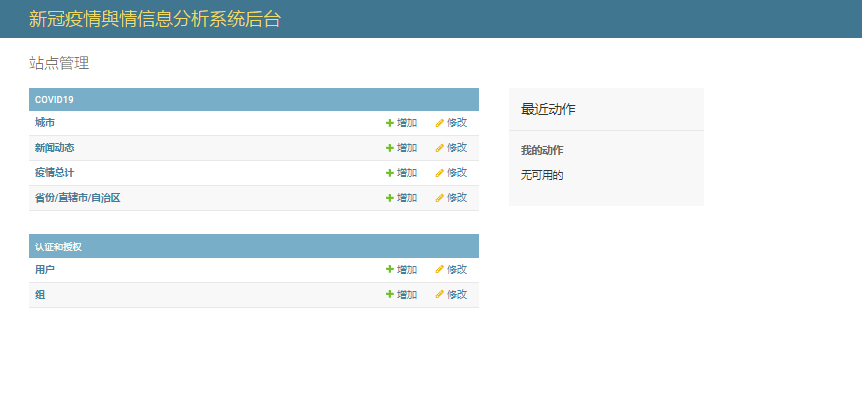Click the green plus icon for 城市

(x=390, y=123)
